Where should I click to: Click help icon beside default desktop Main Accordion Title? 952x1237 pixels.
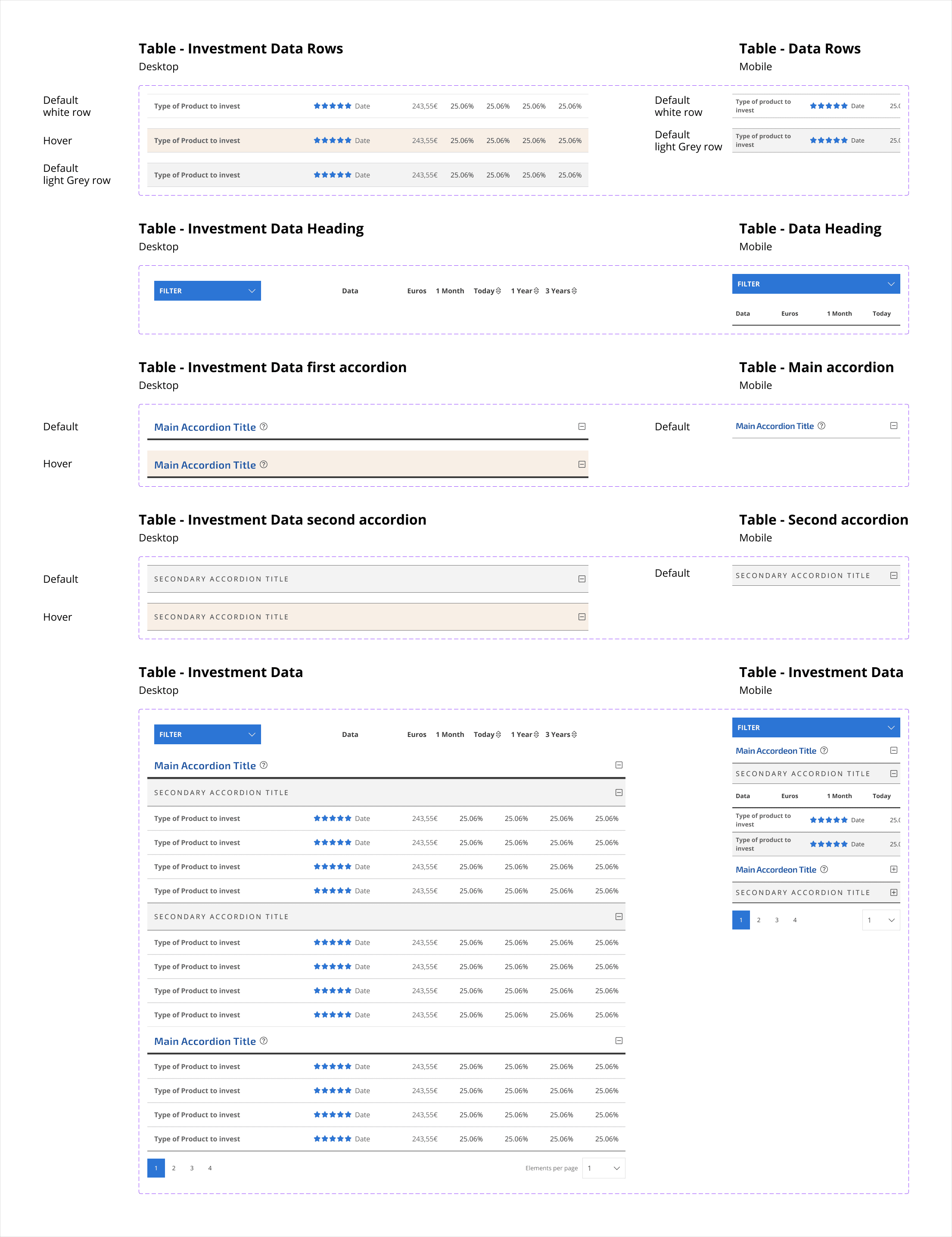pyautogui.click(x=263, y=426)
